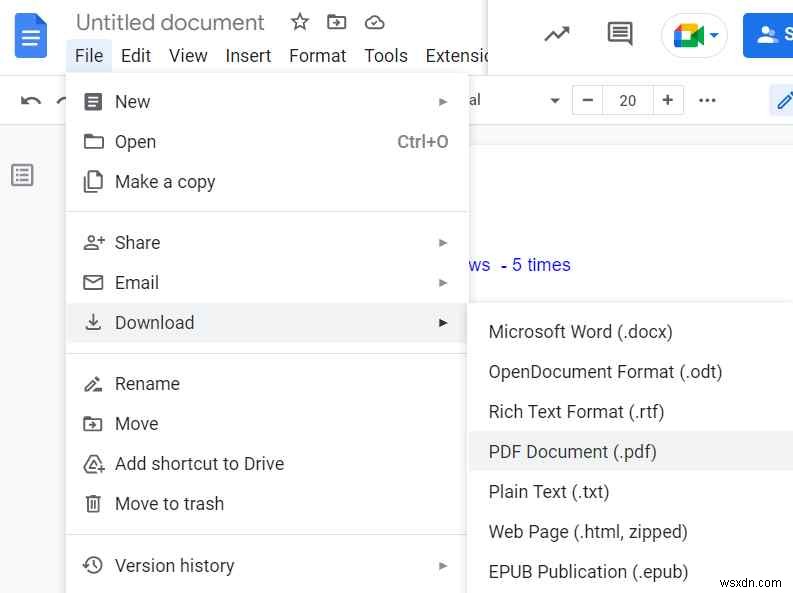Open Version history entry
The image size is (793, 593).
click(267, 565)
